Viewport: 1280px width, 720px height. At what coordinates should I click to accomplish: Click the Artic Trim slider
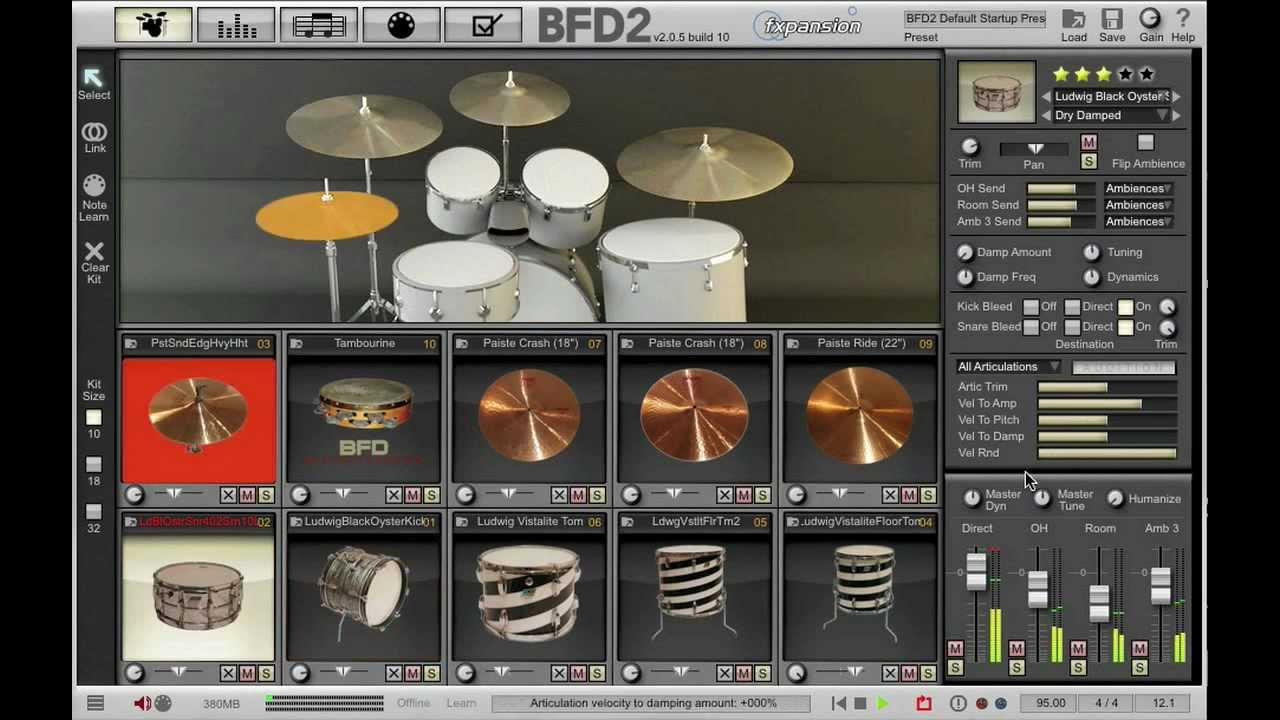point(1107,387)
